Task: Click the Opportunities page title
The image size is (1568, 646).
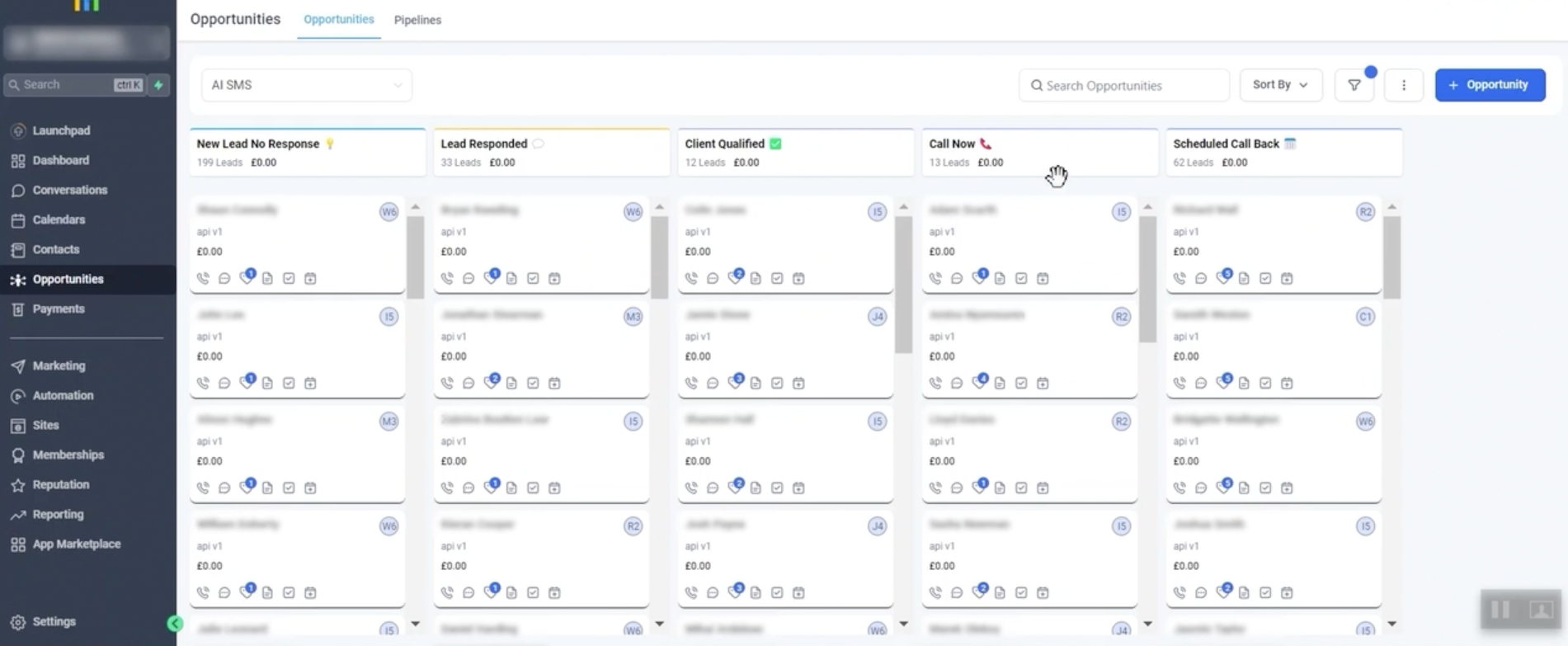Action: click(x=235, y=19)
